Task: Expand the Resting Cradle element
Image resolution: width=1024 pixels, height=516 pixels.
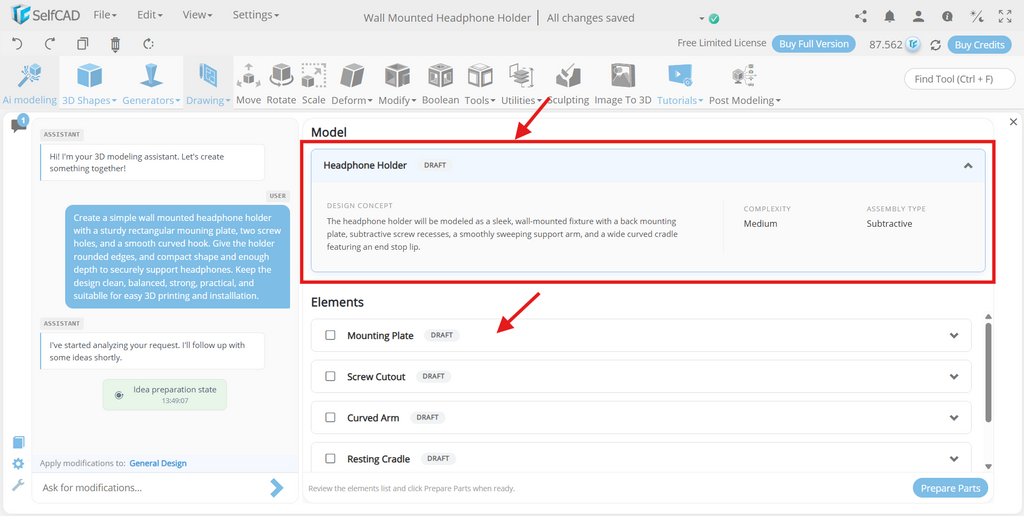Action: click(x=954, y=459)
